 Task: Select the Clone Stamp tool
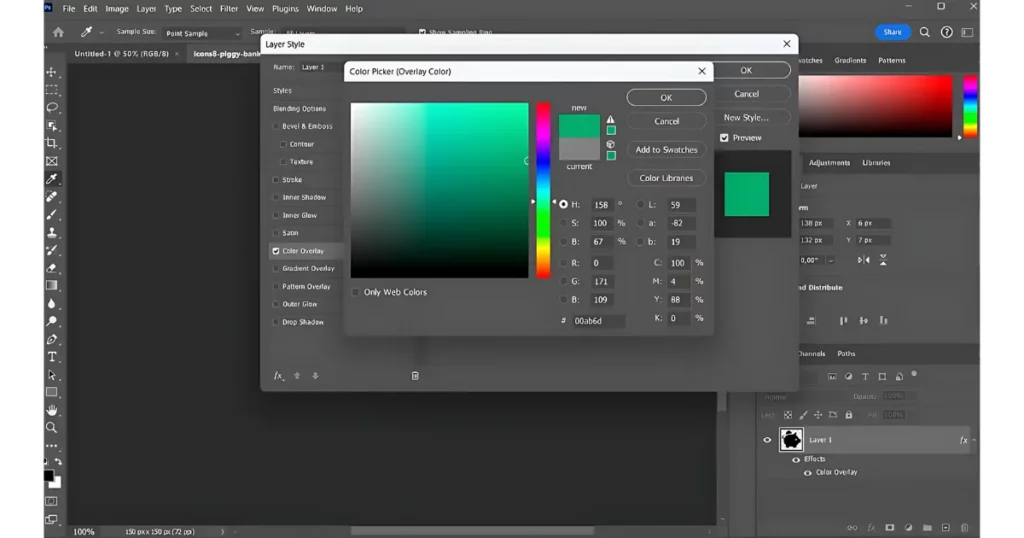(x=52, y=232)
